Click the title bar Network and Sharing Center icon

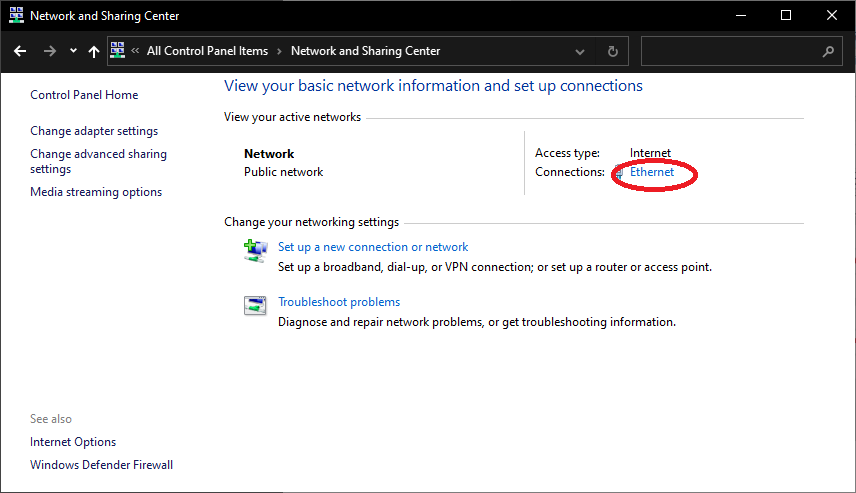pyautogui.click(x=16, y=15)
